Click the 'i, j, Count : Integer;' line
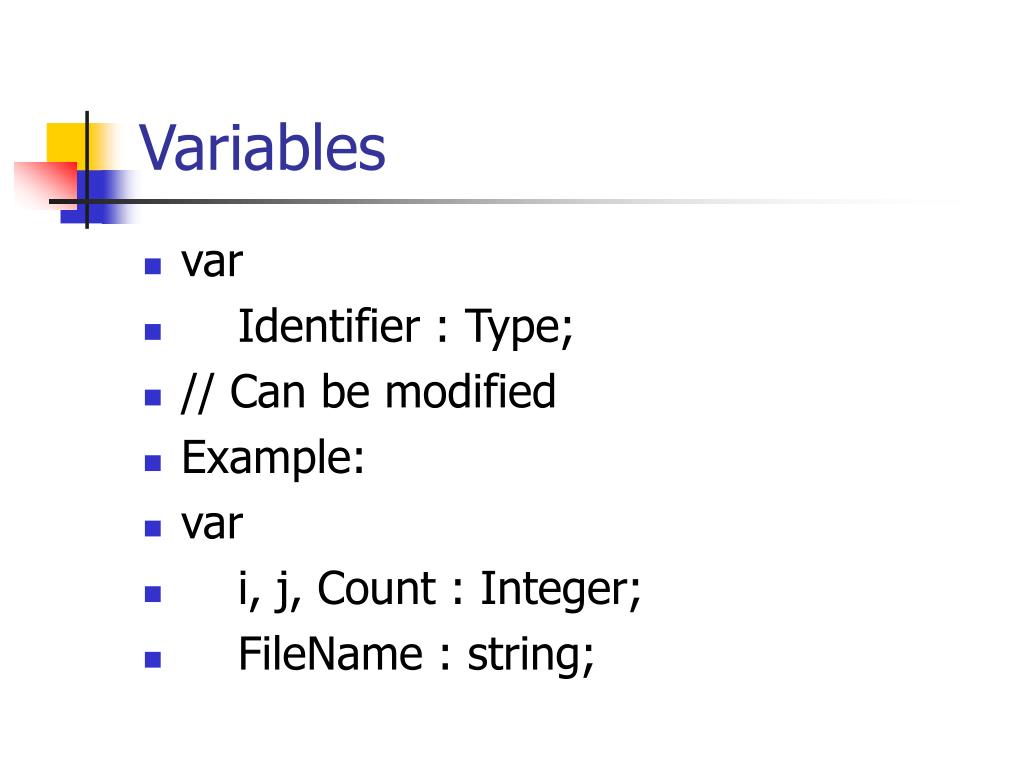1024x768 pixels. [x=440, y=590]
